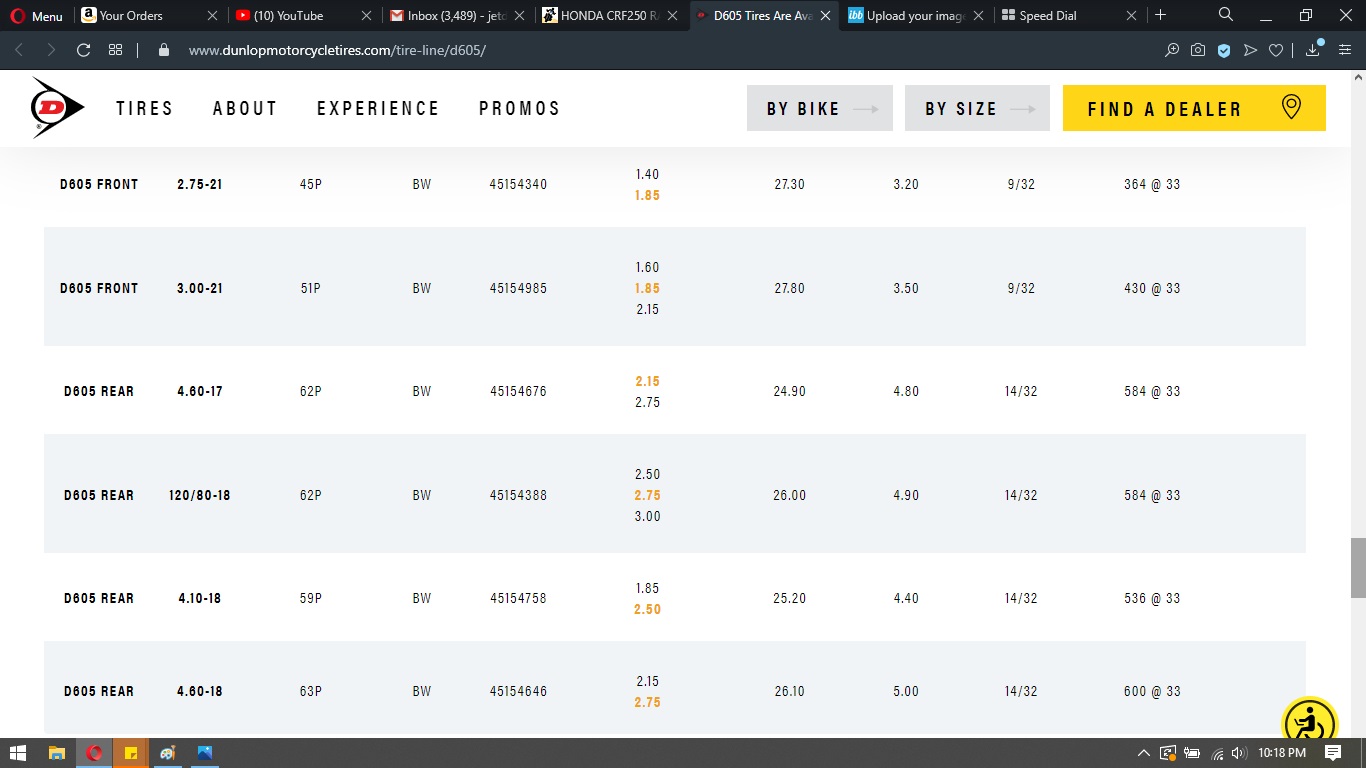Switch to the Speed Dial tab
This screenshot has width=1366, height=768.
pyautogui.click(x=1070, y=16)
